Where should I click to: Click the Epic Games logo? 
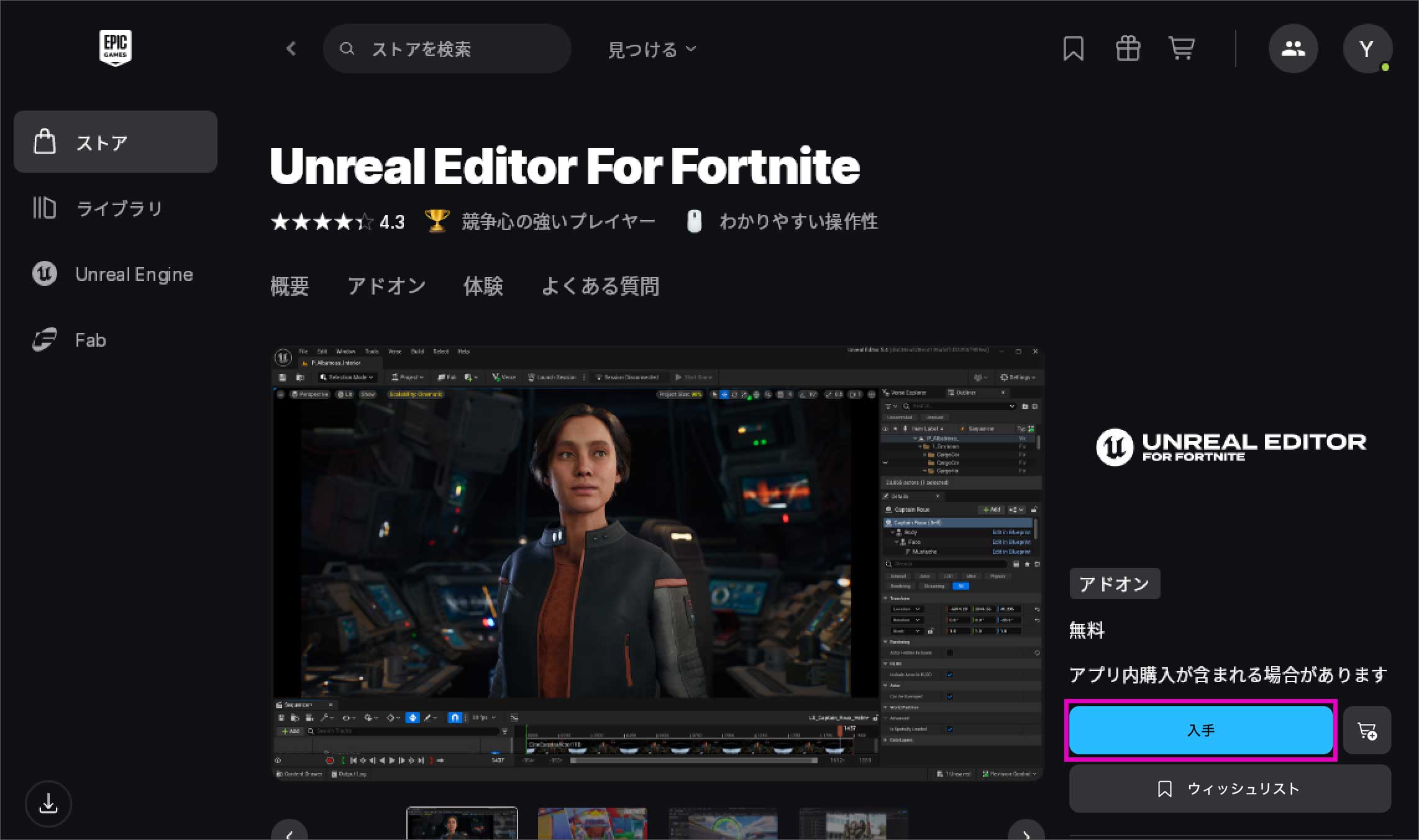pyautogui.click(x=116, y=47)
